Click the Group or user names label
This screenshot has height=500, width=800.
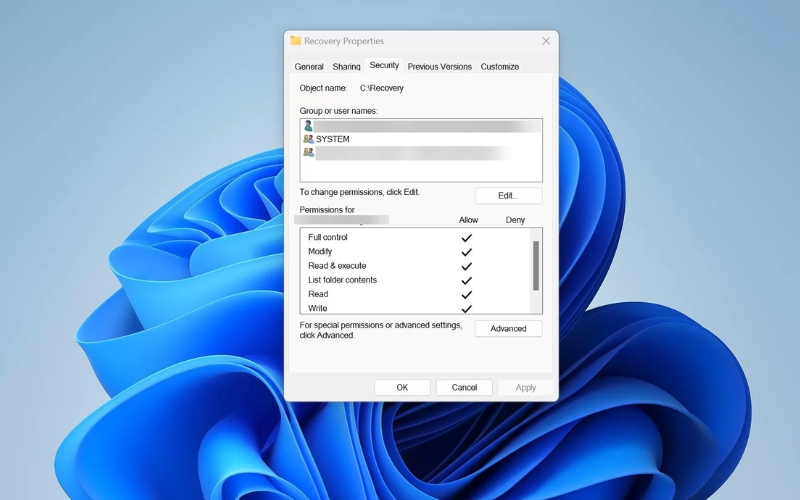tap(338, 111)
